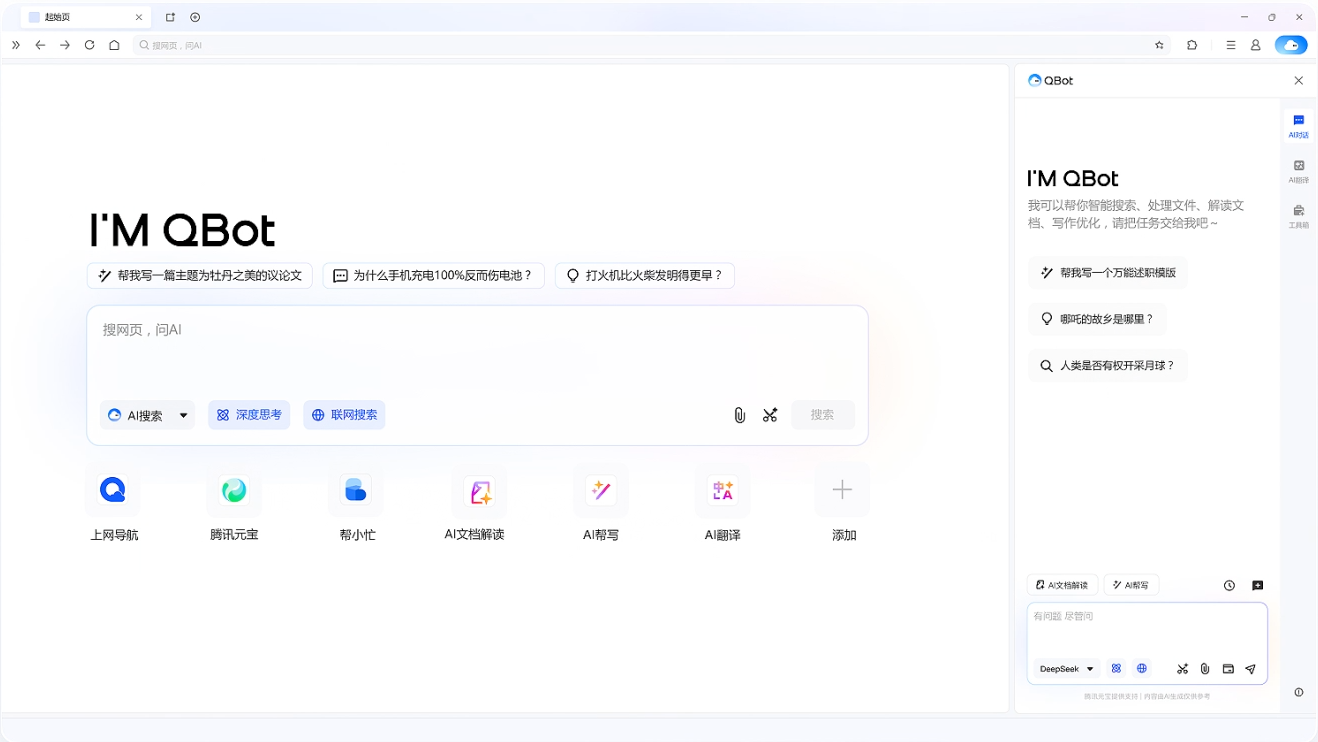Choose 人类是否有权开采月球 in QBot panel

click(1108, 366)
